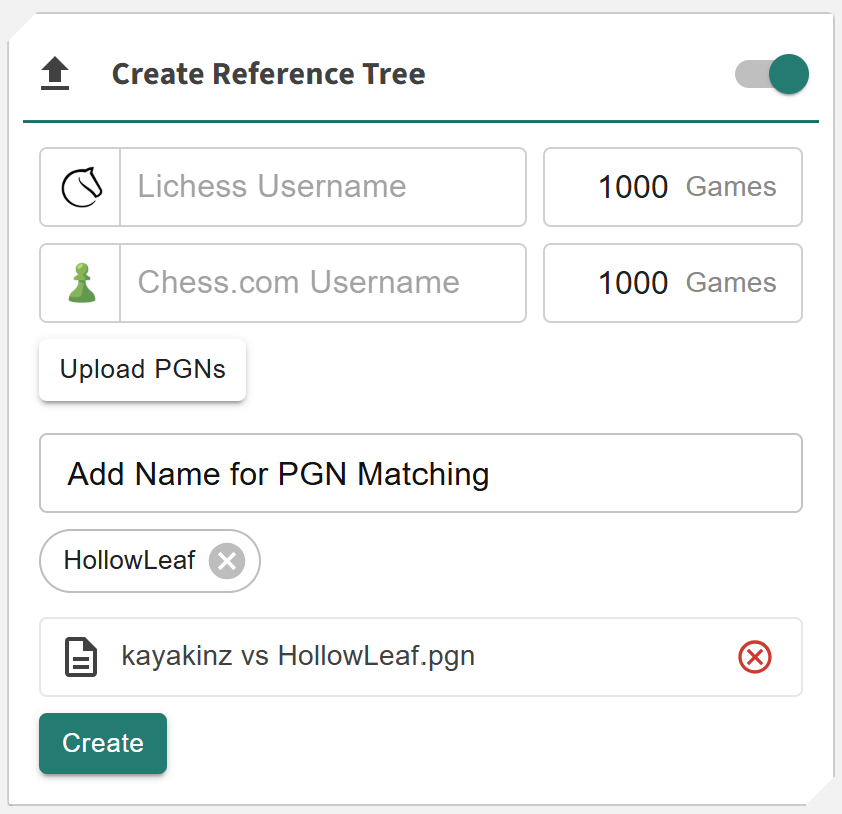Viewport: 842px width, 814px height.
Task: Toggle the Create Reference Tree switch
Action: [772, 74]
